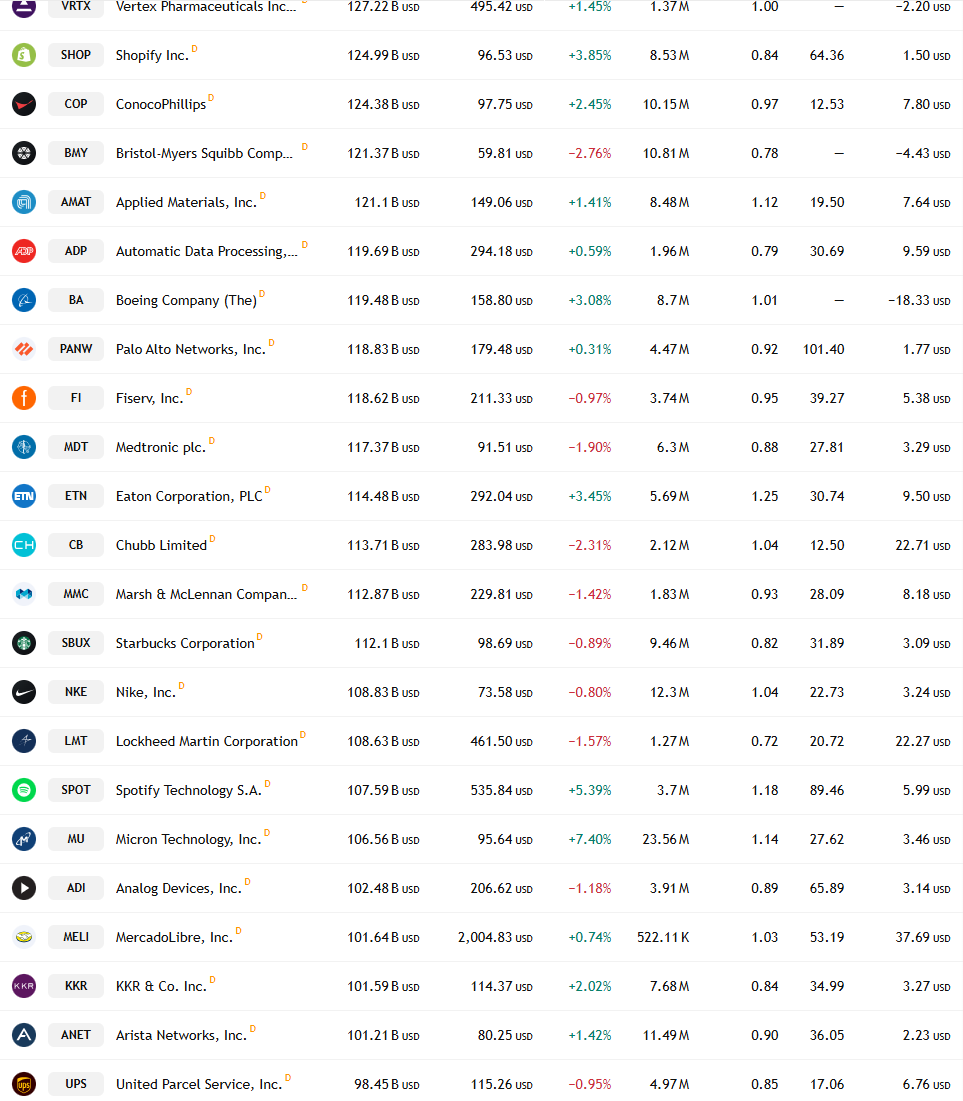The width and height of the screenshot is (963, 1101).
Task: Select the AMAT ticker badge
Action: (76, 202)
